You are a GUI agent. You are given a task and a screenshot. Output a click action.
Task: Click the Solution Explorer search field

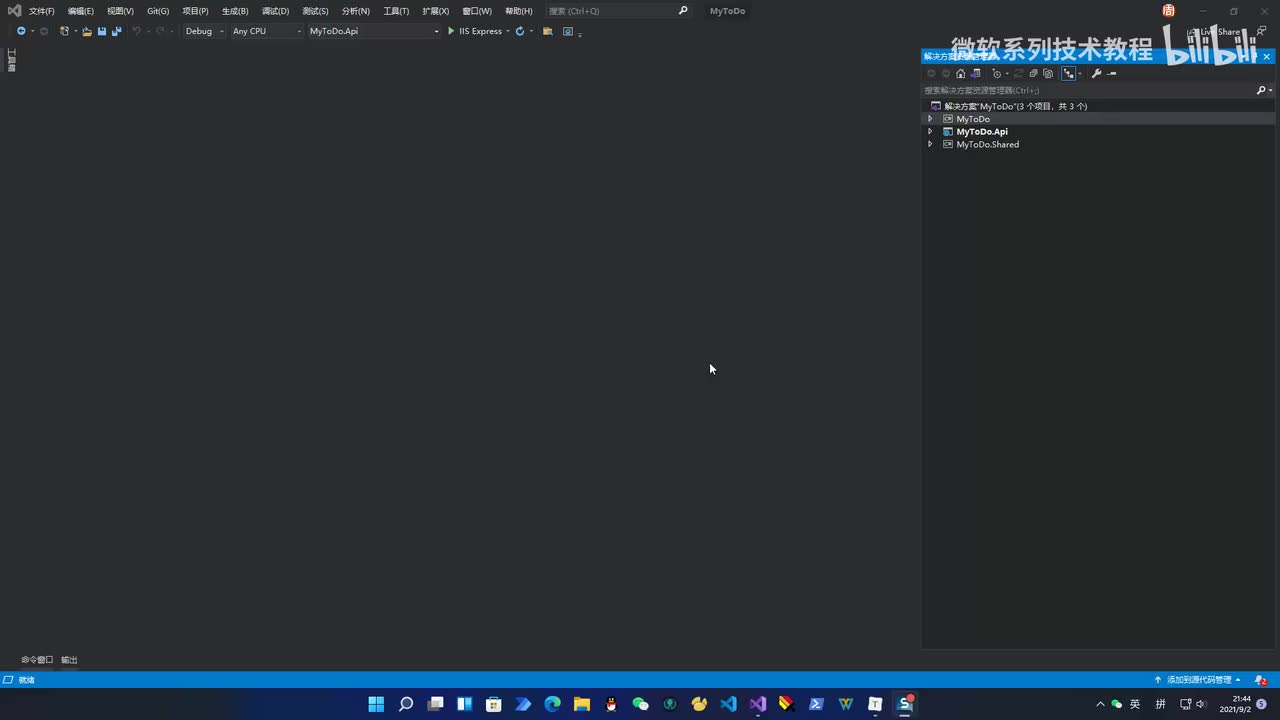tap(1088, 90)
